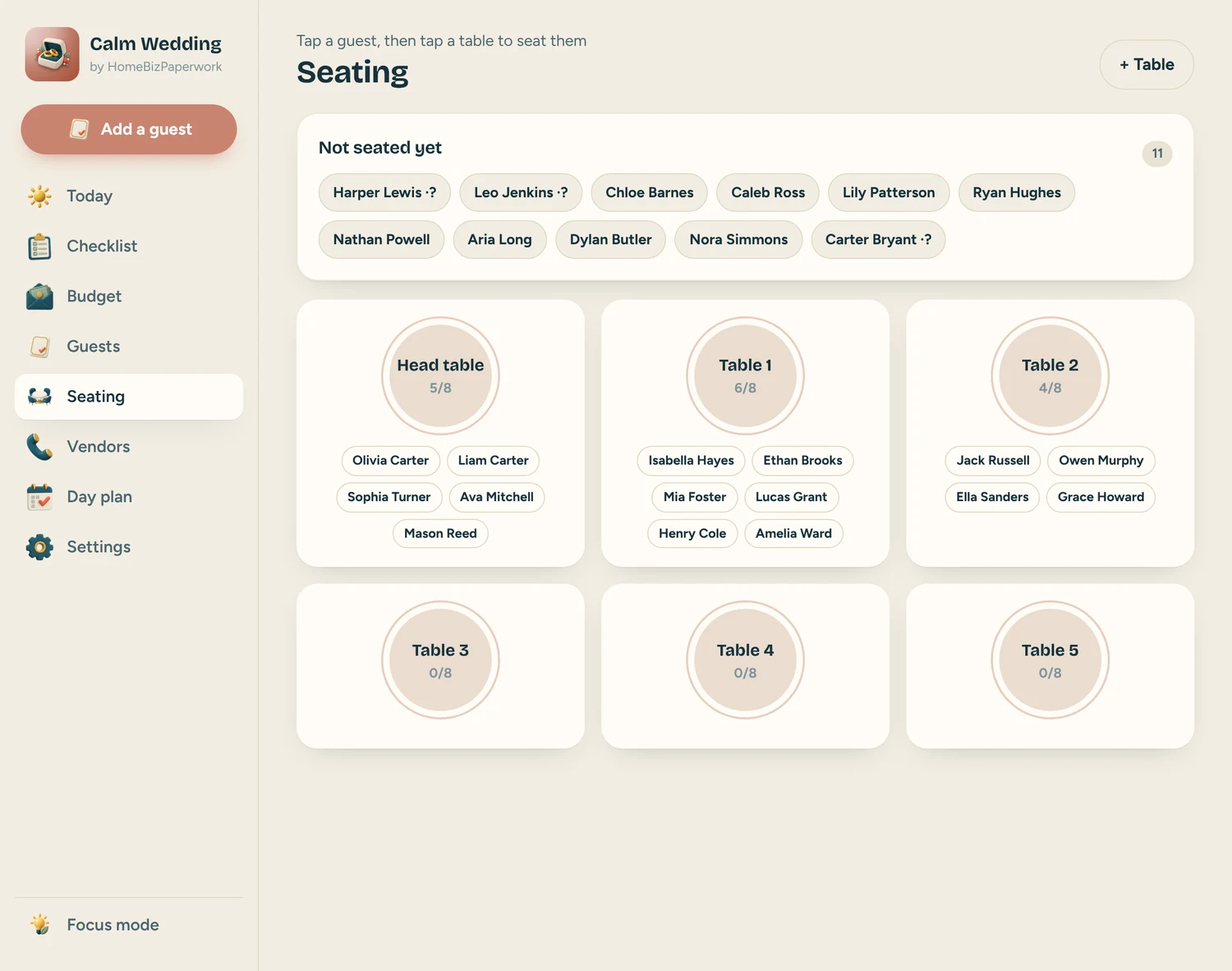The height and width of the screenshot is (971, 1232).
Task: Select Carter Bryant chip
Action: (x=878, y=239)
